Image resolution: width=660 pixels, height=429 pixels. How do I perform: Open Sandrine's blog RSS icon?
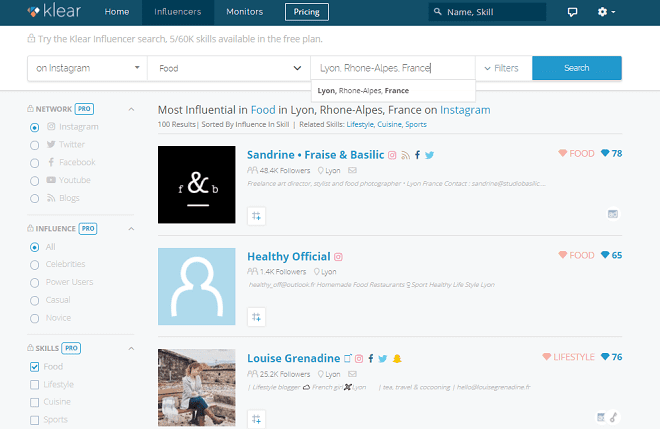pyautogui.click(x=405, y=155)
